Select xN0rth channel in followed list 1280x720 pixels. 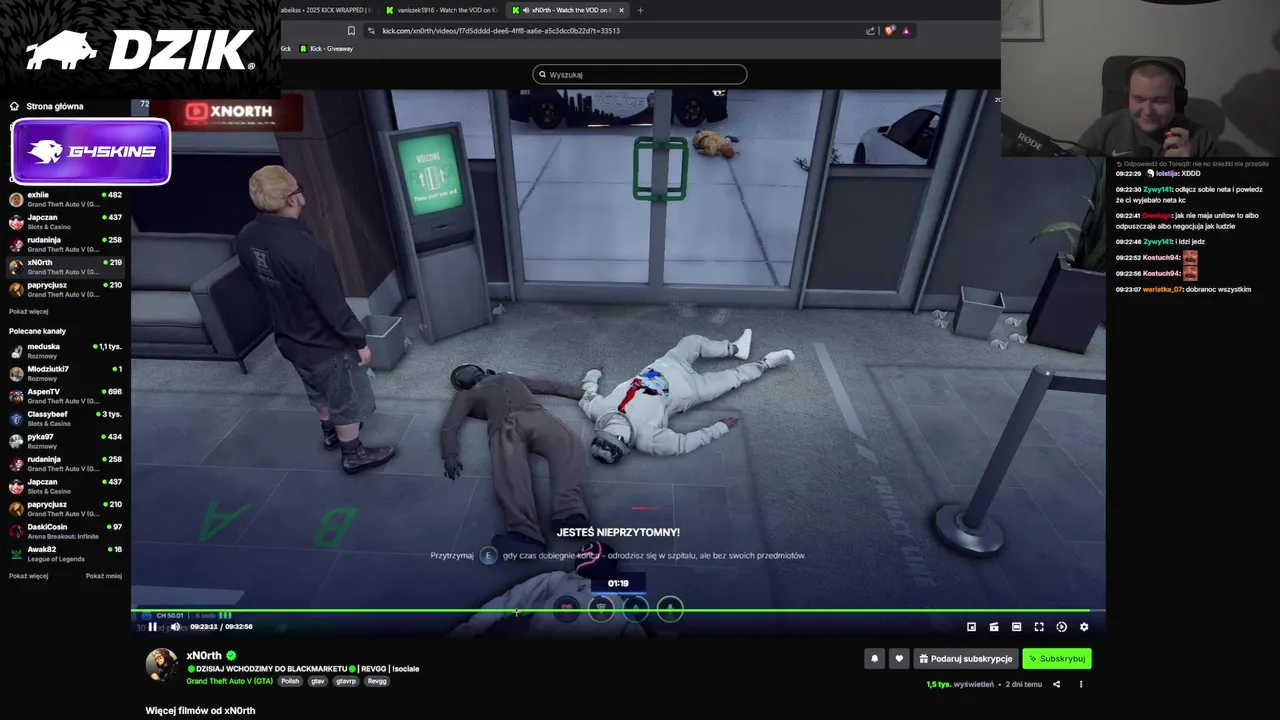pos(65,267)
